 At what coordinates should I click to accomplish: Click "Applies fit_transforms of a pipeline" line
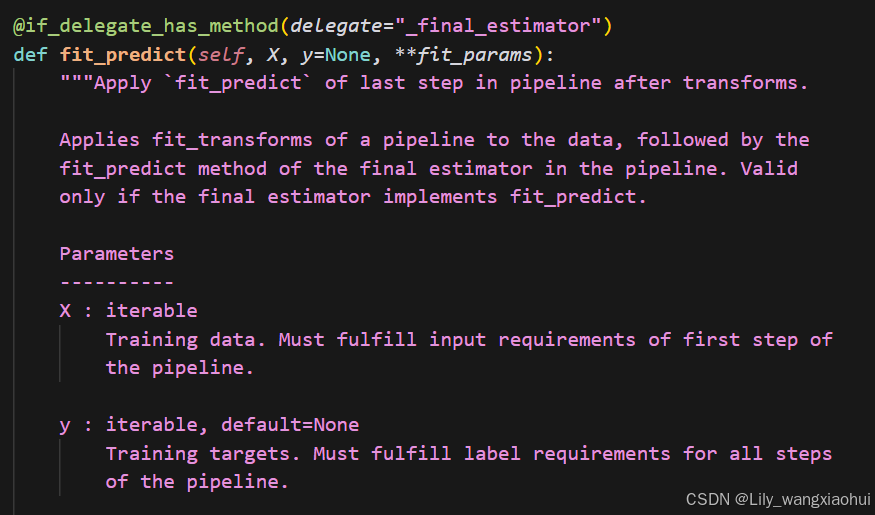pyautogui.click(x=434, y=140)
